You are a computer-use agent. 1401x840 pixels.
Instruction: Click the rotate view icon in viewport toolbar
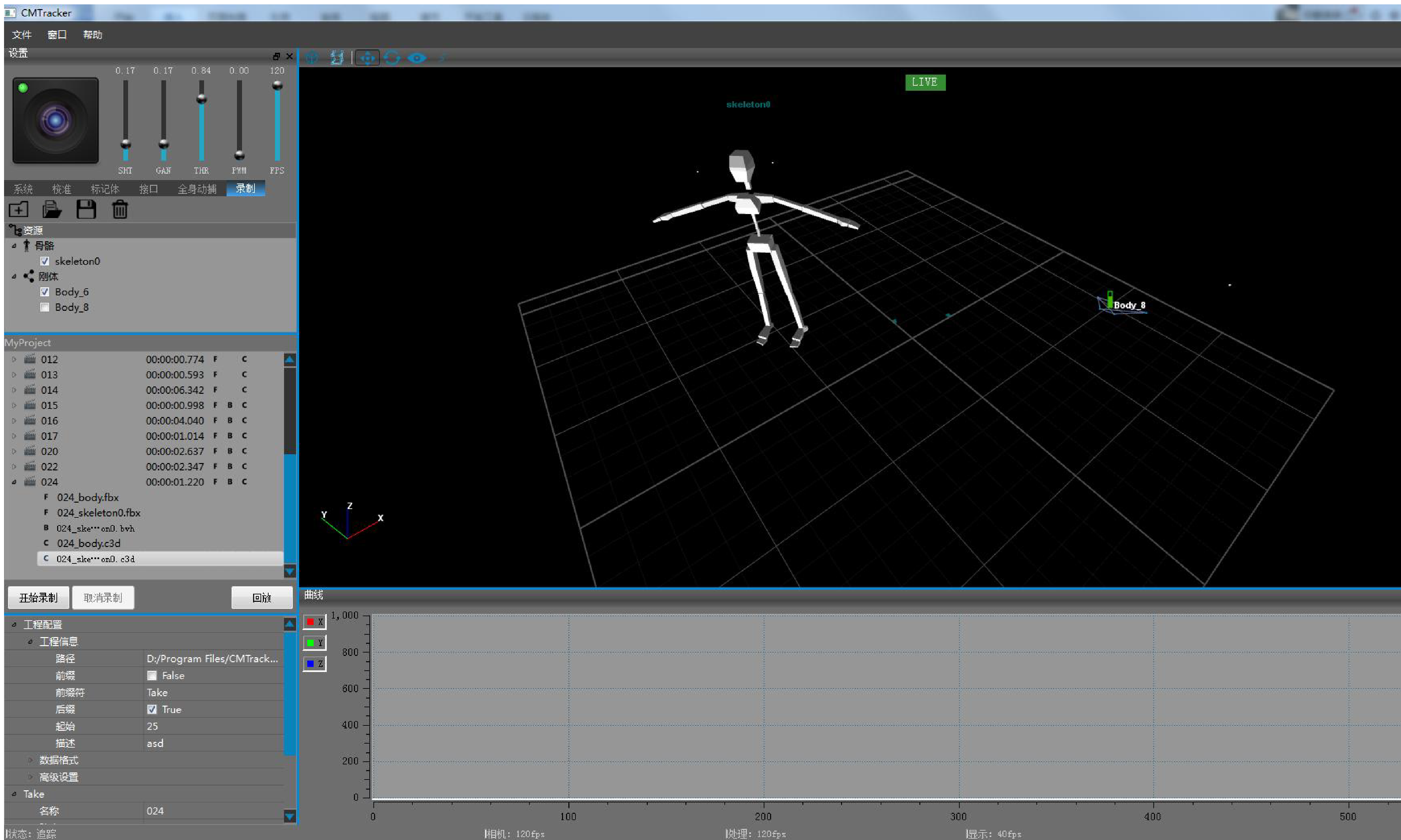coord(392,58)
